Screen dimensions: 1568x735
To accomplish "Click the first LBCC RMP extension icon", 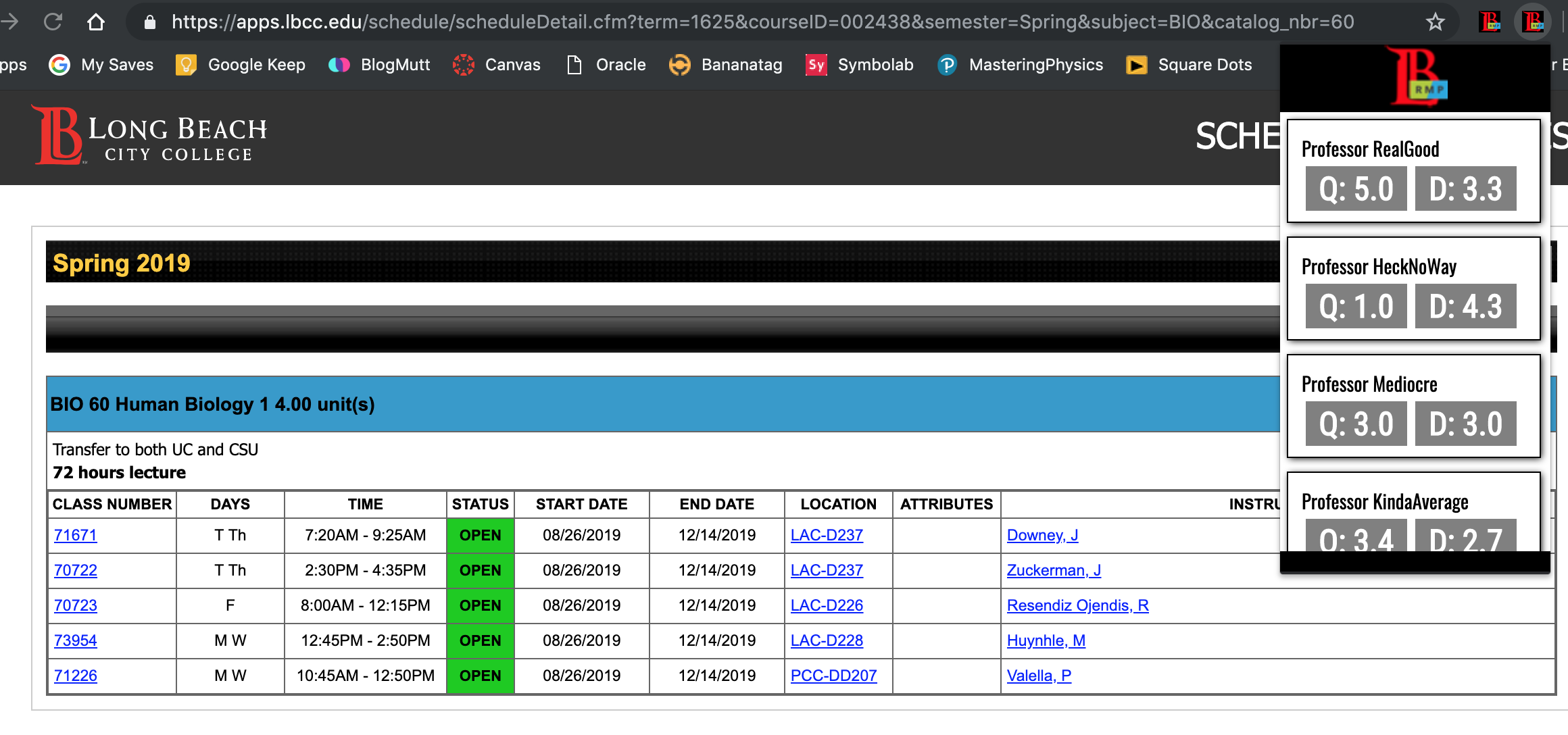I will [1490, 22].
